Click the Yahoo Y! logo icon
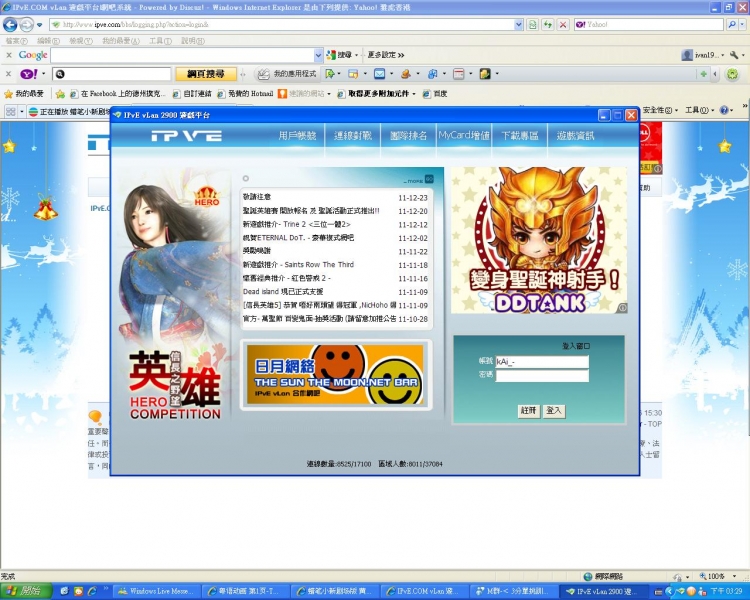750x600 pixels. tap(29, 74)
